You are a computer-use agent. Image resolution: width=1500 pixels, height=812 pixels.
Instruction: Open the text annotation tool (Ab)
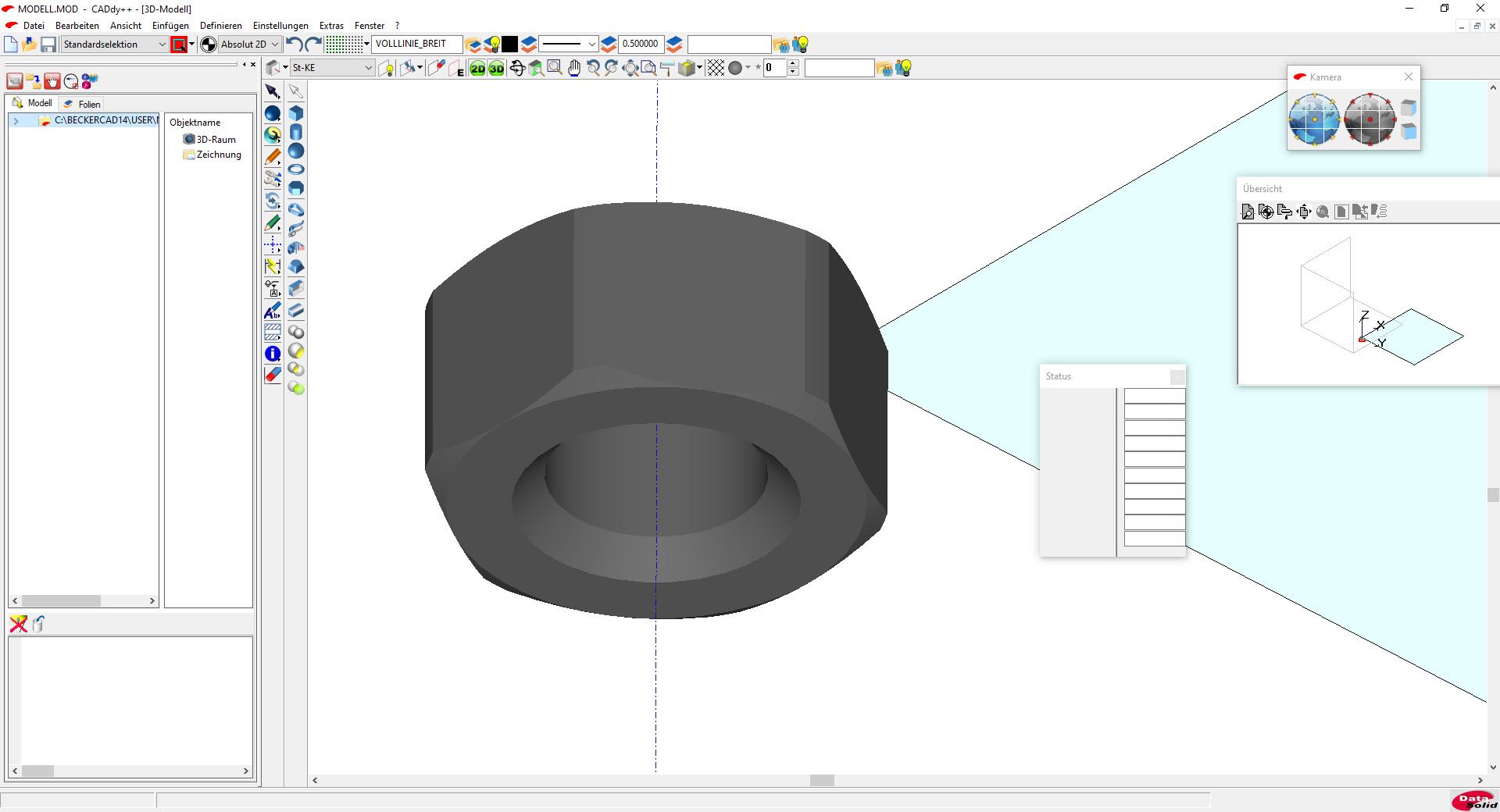[x=273, y=311]
